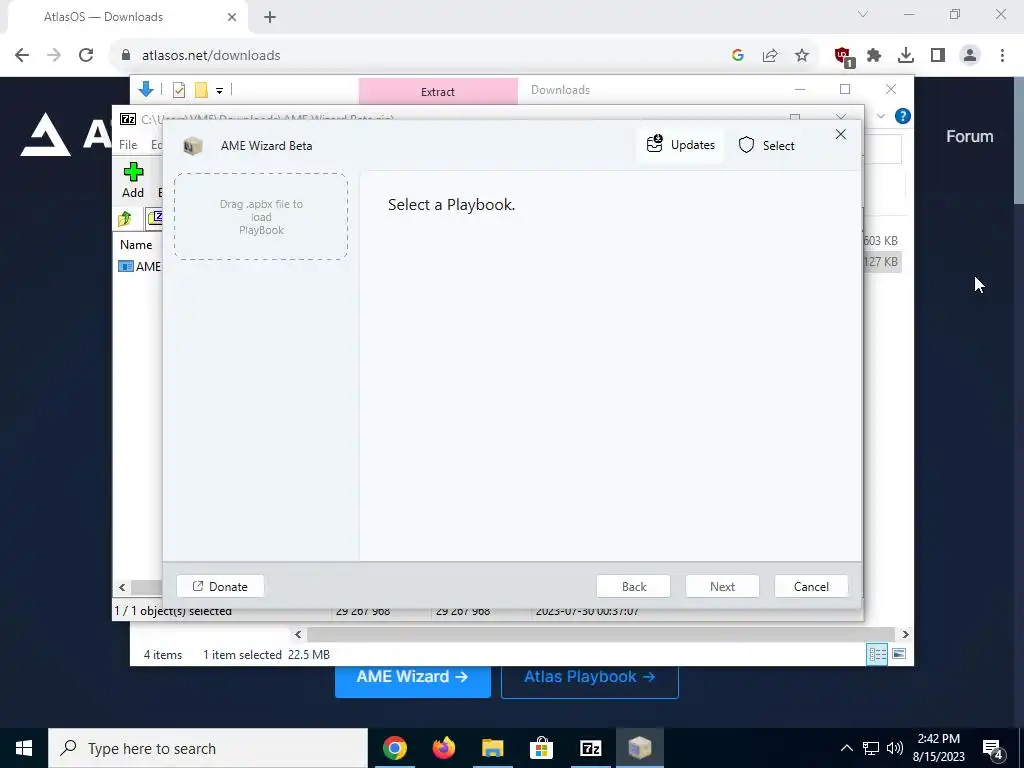Viewport: 1024px width, 768px height.
Task: Bookmark this page with the star icon
Action: pyautogui.click(x=802, y=56)
